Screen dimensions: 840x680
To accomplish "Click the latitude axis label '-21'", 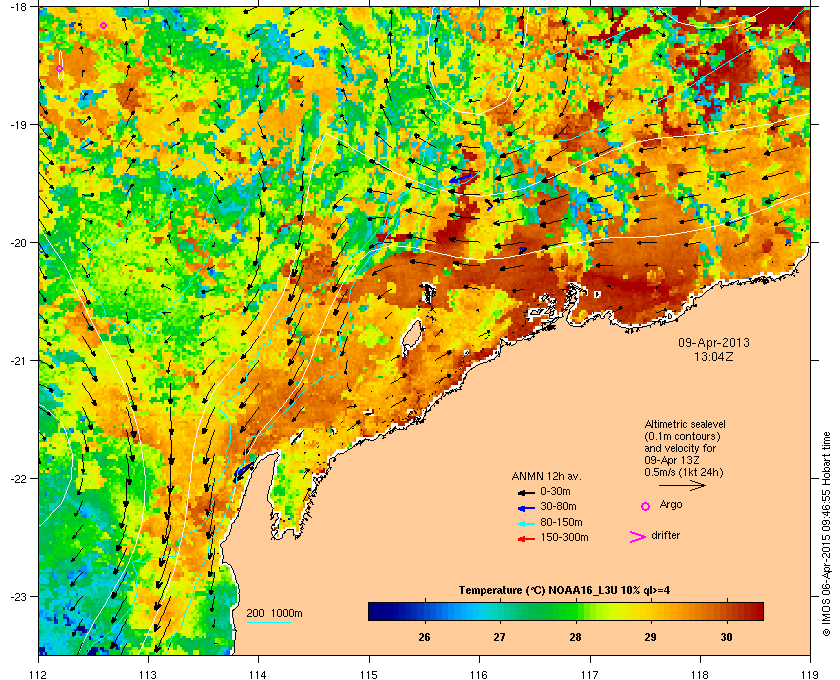I will [19, 361].
